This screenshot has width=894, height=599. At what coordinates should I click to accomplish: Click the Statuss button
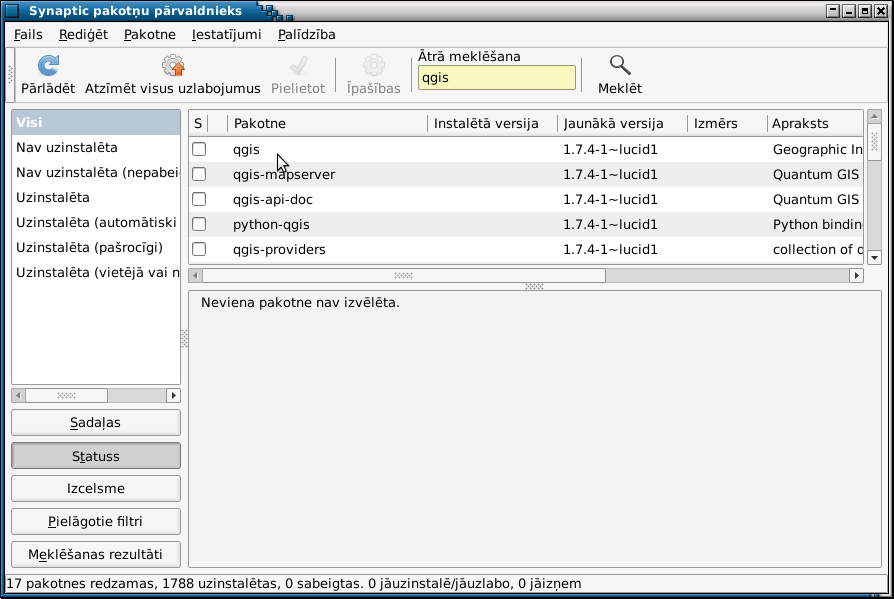[96, 456]
